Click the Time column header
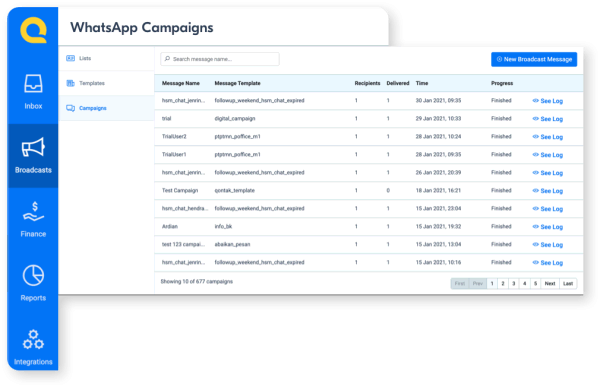Viewport: 600px width, 387px height. [x=422, y=83]
